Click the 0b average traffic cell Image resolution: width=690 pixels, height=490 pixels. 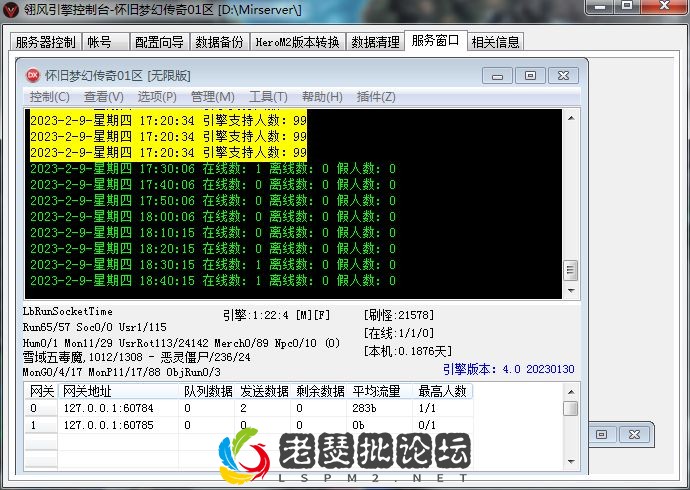coord(358,425)
